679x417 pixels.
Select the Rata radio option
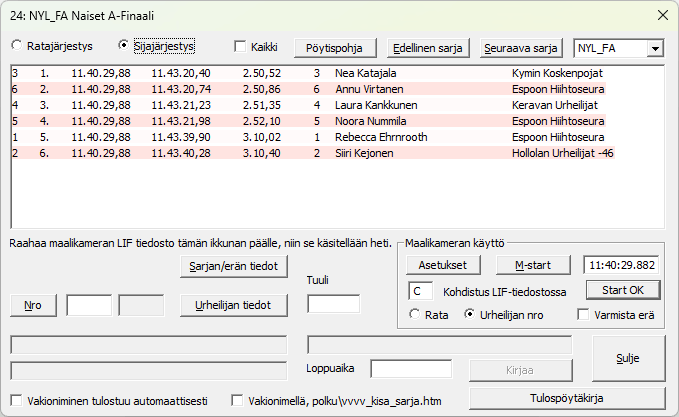[417, 315]
